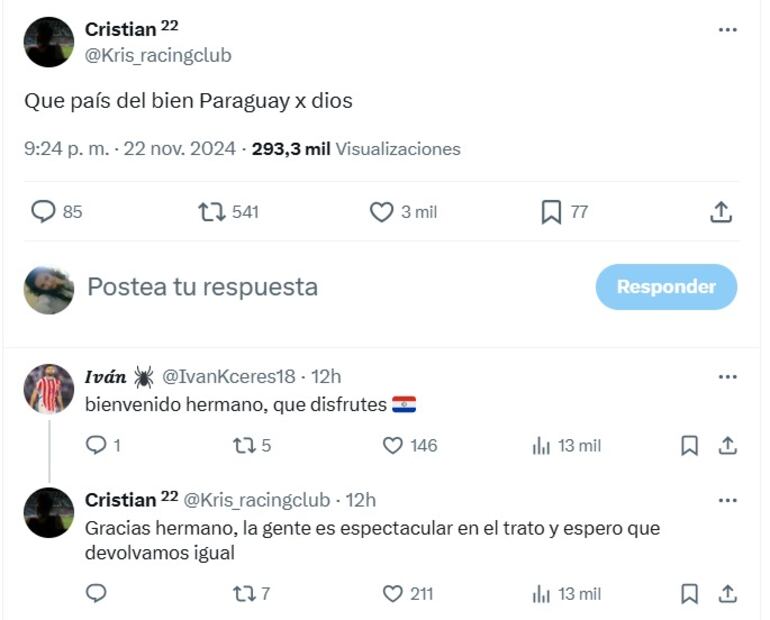Bookmark Iván's welcome reply
The width and height of the screenshot is (770, 620).
click(689, 445)
